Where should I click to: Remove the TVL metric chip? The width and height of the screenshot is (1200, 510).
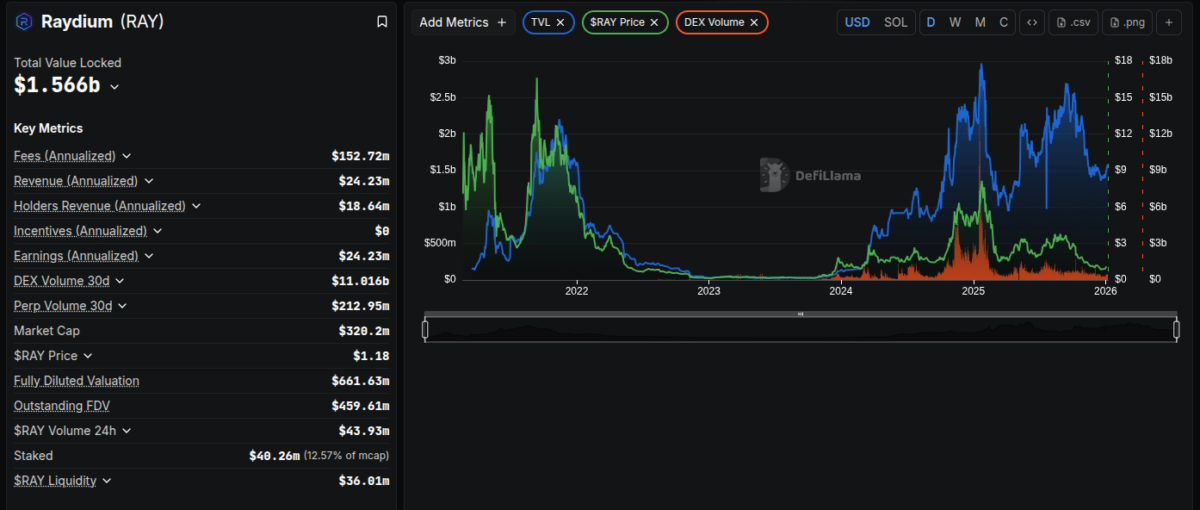[x=560, y=22]
